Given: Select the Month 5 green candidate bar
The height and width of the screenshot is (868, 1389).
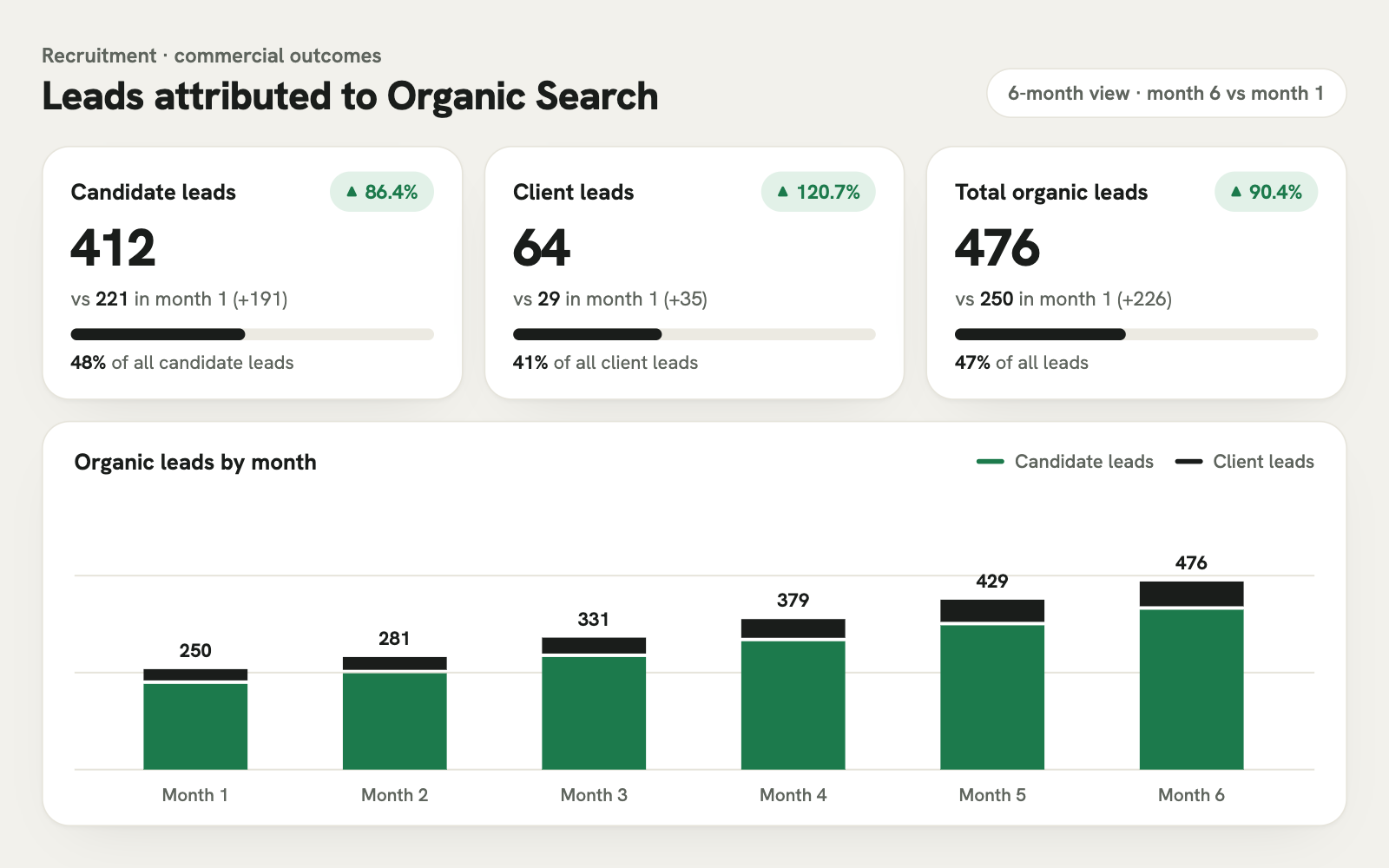Looking at the screenshot, I should click(992, 697).
